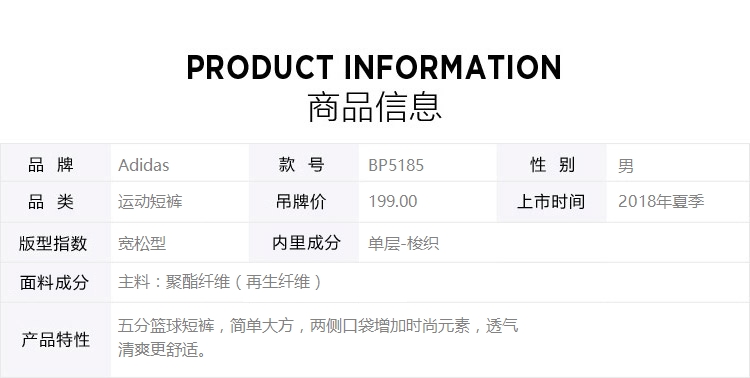Click the 2018年夏季 release value

coord(661,201)
